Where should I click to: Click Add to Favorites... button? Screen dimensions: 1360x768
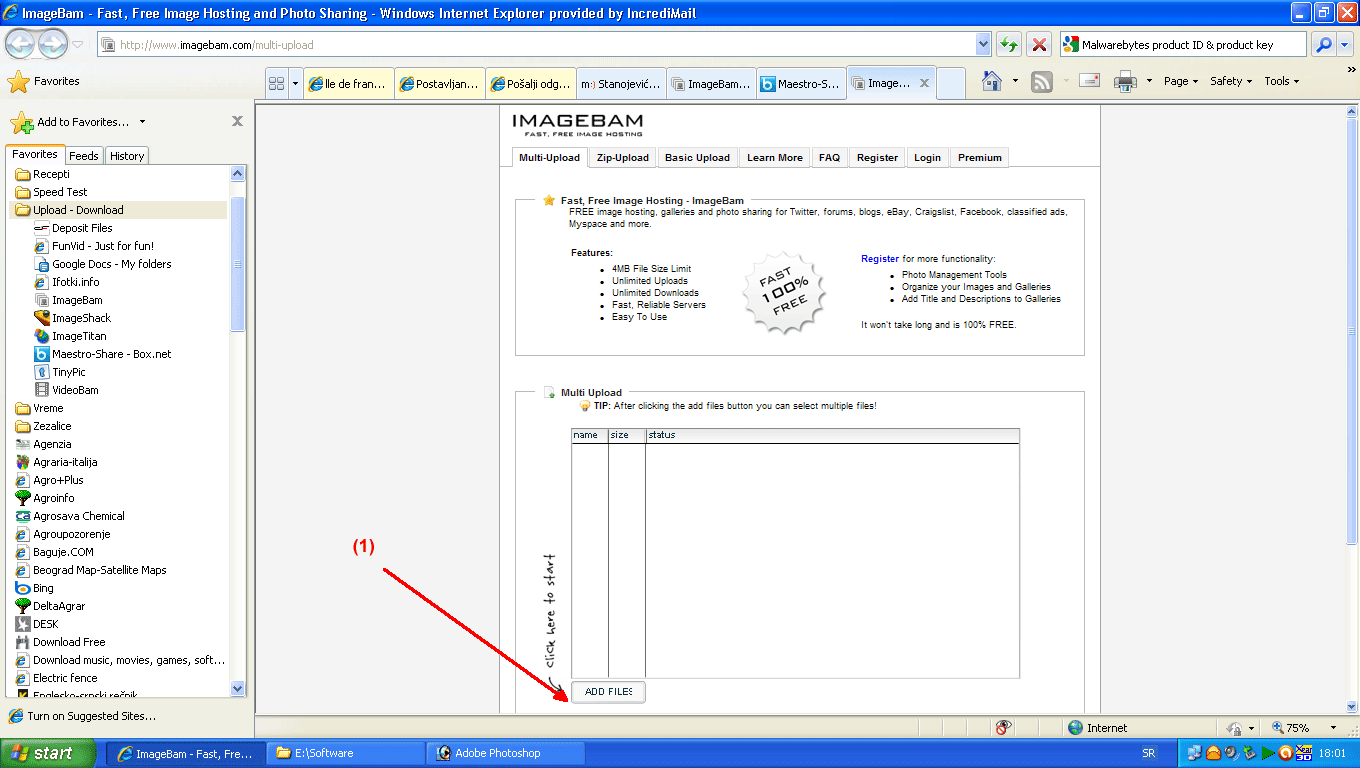pos(70,122)
